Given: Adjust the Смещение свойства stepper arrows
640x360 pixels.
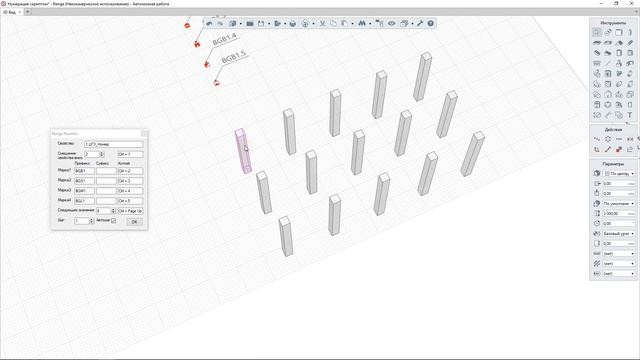Looking at the screenshot, I should pyautogui.click(x=102, y=154).
